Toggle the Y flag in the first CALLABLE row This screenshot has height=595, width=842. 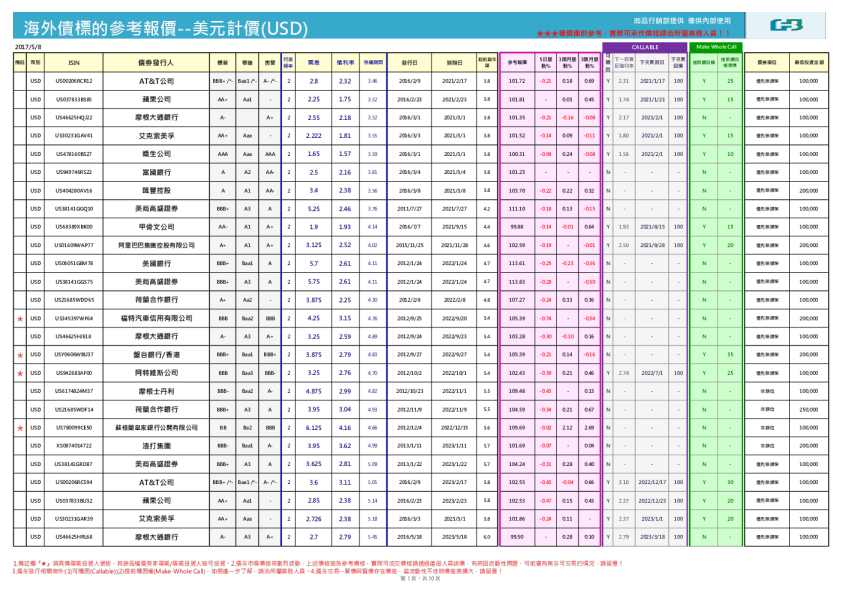tap(607, 86)
